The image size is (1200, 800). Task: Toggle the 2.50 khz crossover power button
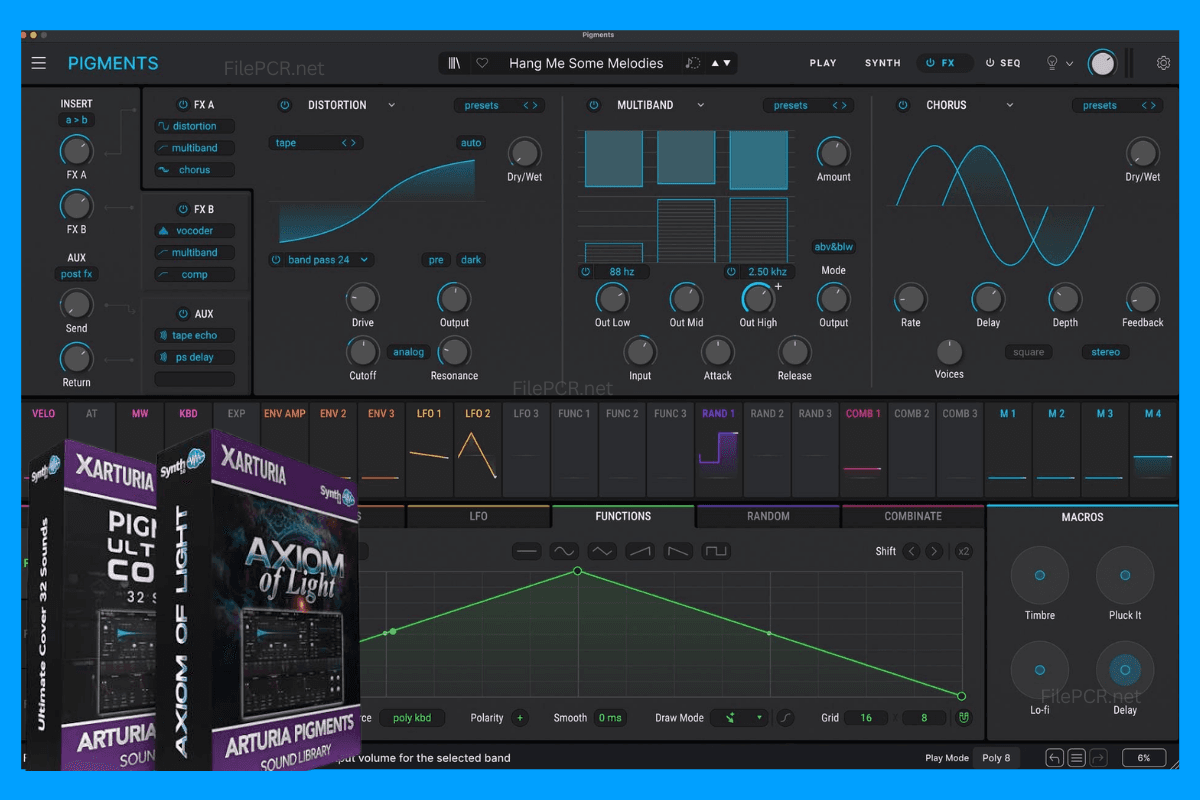(731, 272)
